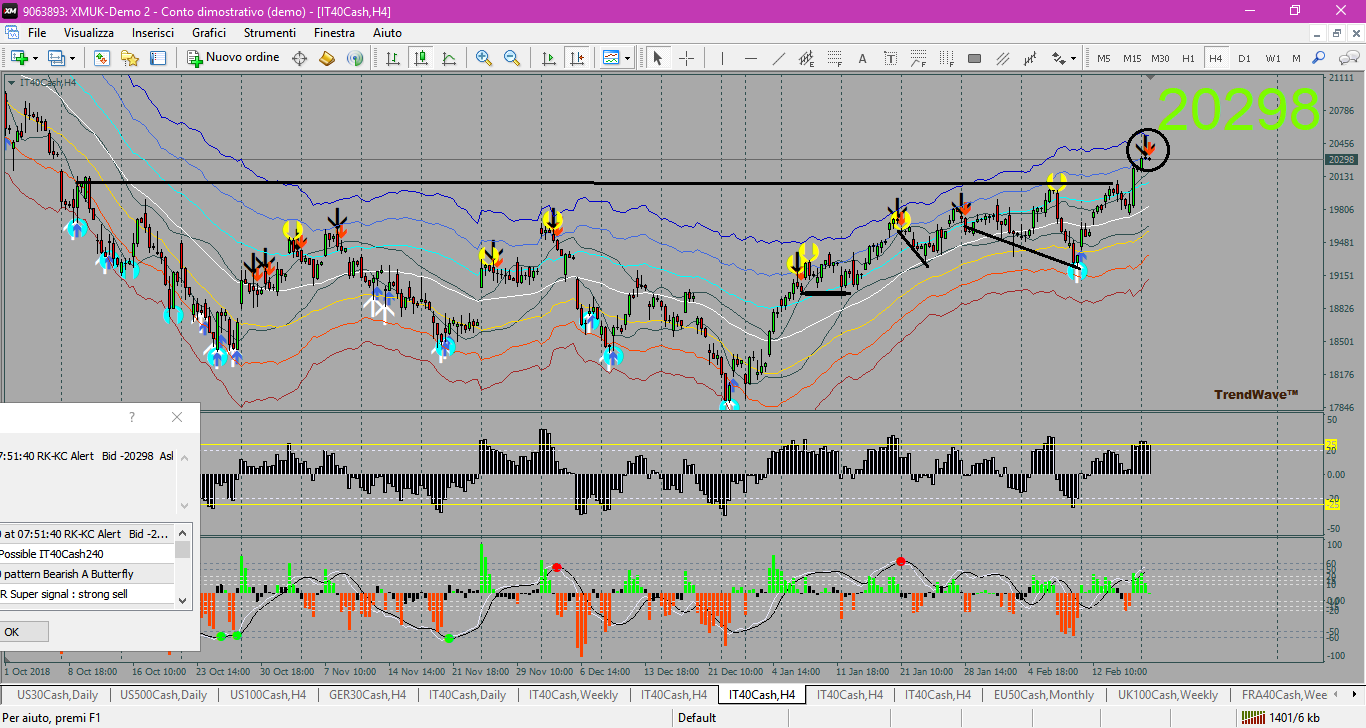1366x728 pixels.
Task: Open the Visualizza menu
Action: [x=89, y=33]
